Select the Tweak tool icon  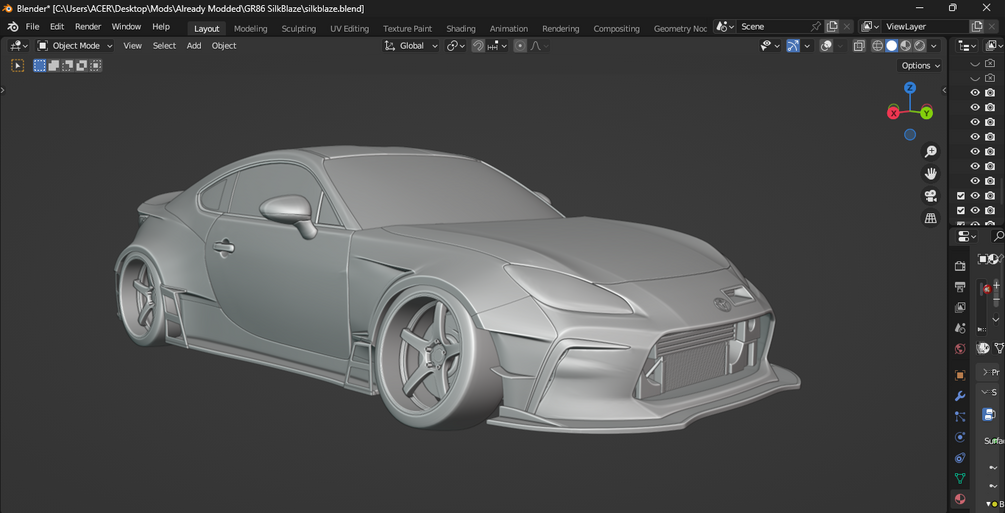17,65
